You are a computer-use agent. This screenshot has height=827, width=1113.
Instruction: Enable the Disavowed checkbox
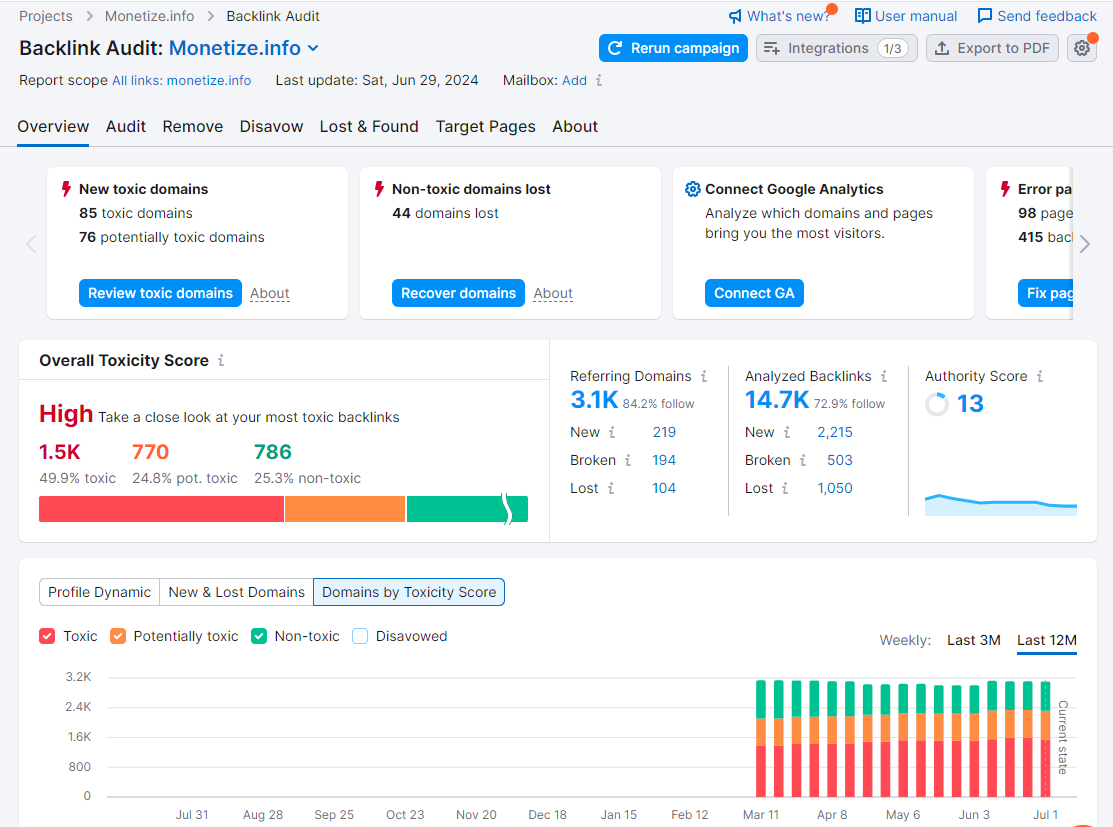tap(360, 636)
